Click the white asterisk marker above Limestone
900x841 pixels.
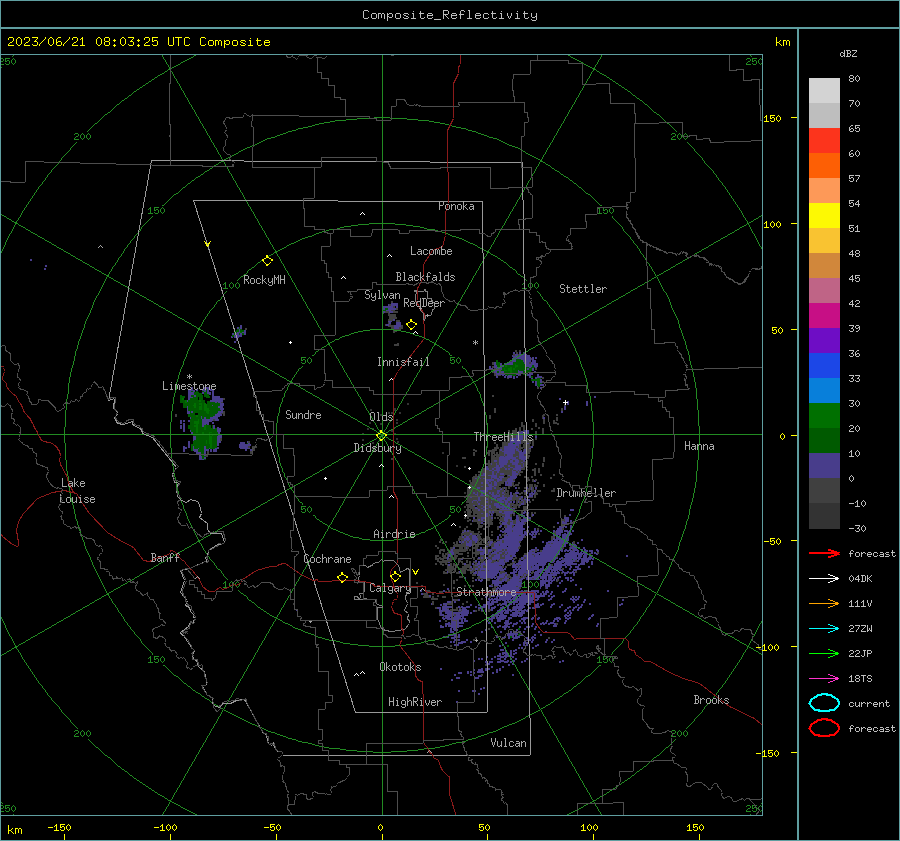(189, 377)
